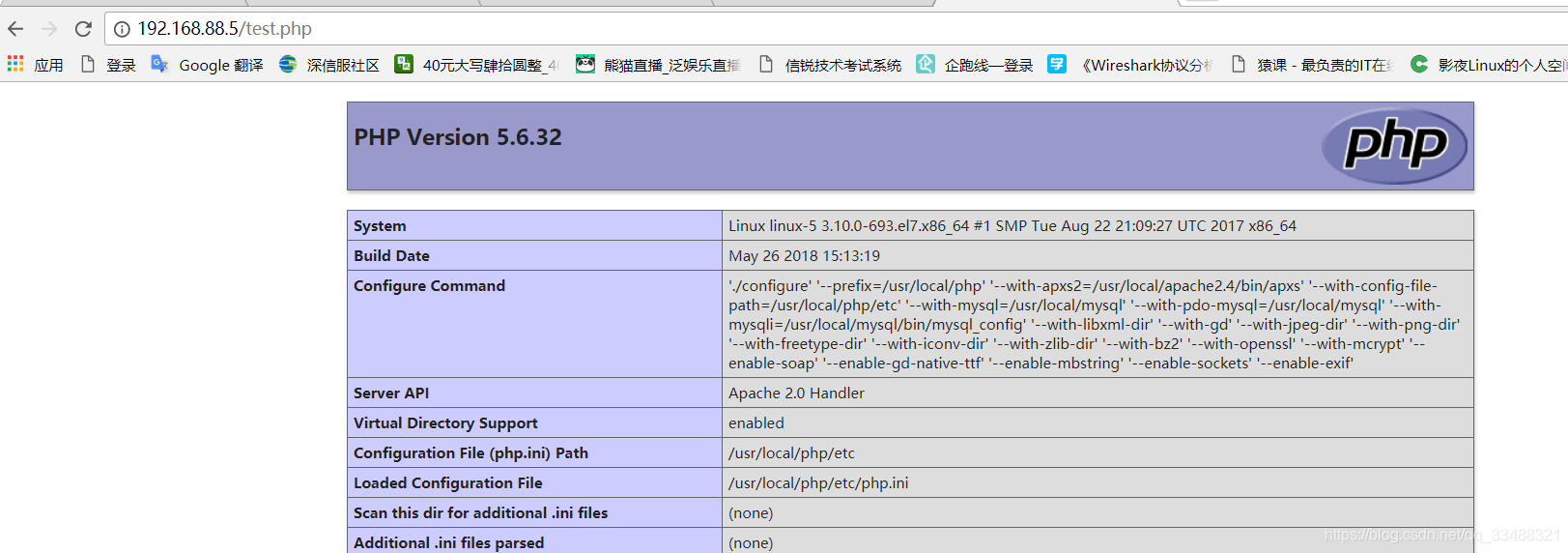The height and width of the screenshot is (553, 1568).
Task: Click the Apache 2.0 Handler value
Action: pyautogui.click(x=796, y=393)
